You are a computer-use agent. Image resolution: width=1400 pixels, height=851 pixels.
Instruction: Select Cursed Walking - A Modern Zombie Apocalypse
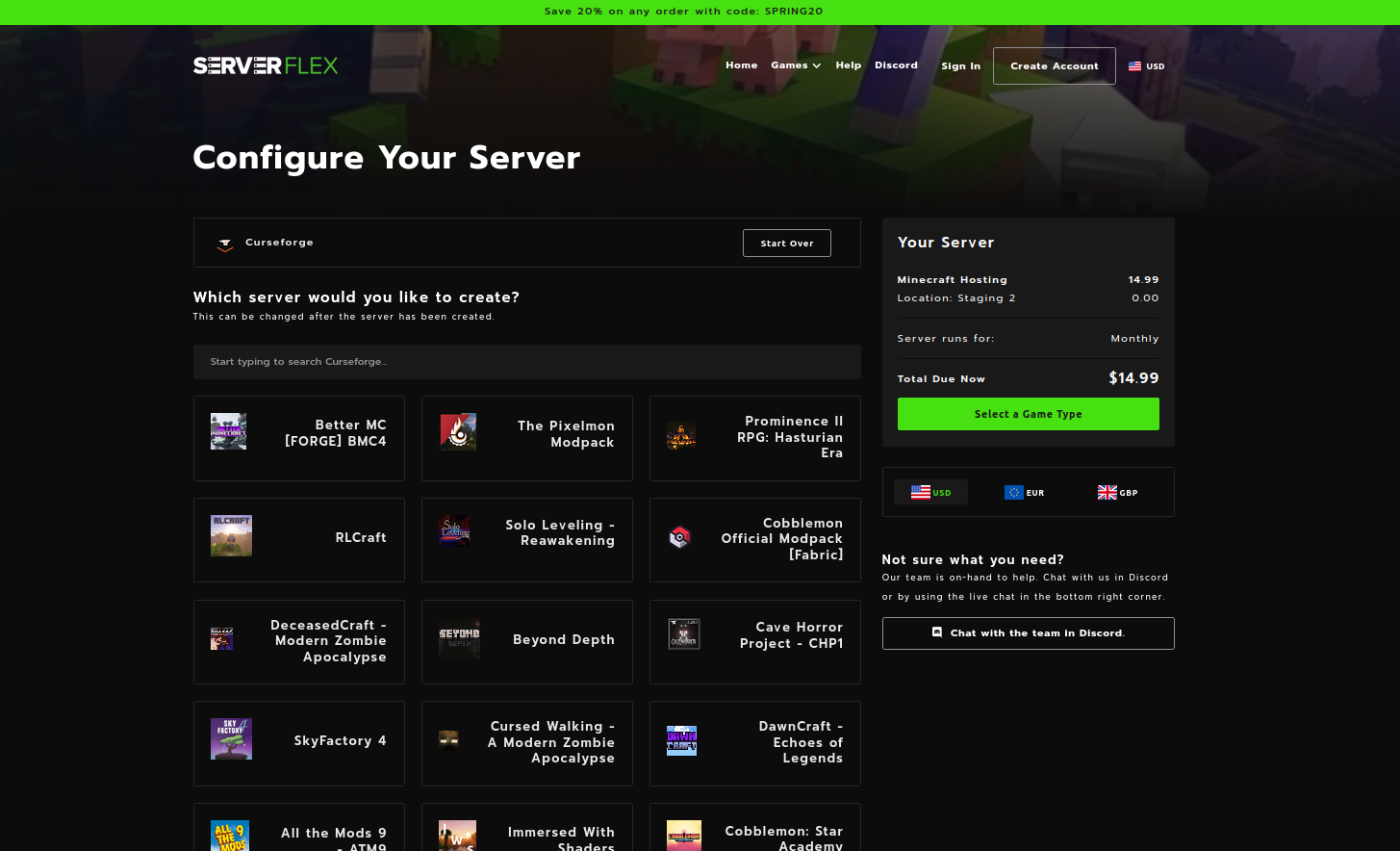551,742
